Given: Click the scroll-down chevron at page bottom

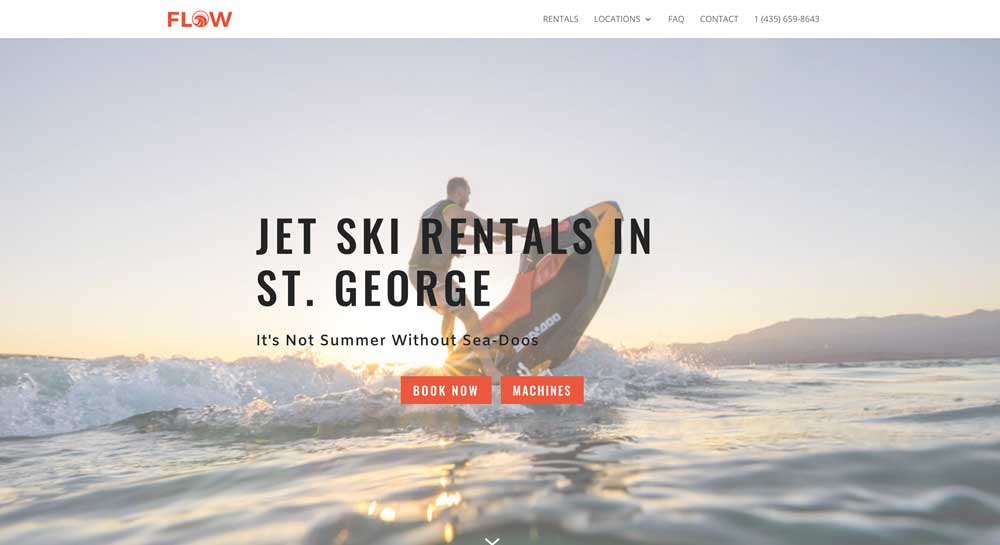Looking at the screenshot, I should point(492,541).
